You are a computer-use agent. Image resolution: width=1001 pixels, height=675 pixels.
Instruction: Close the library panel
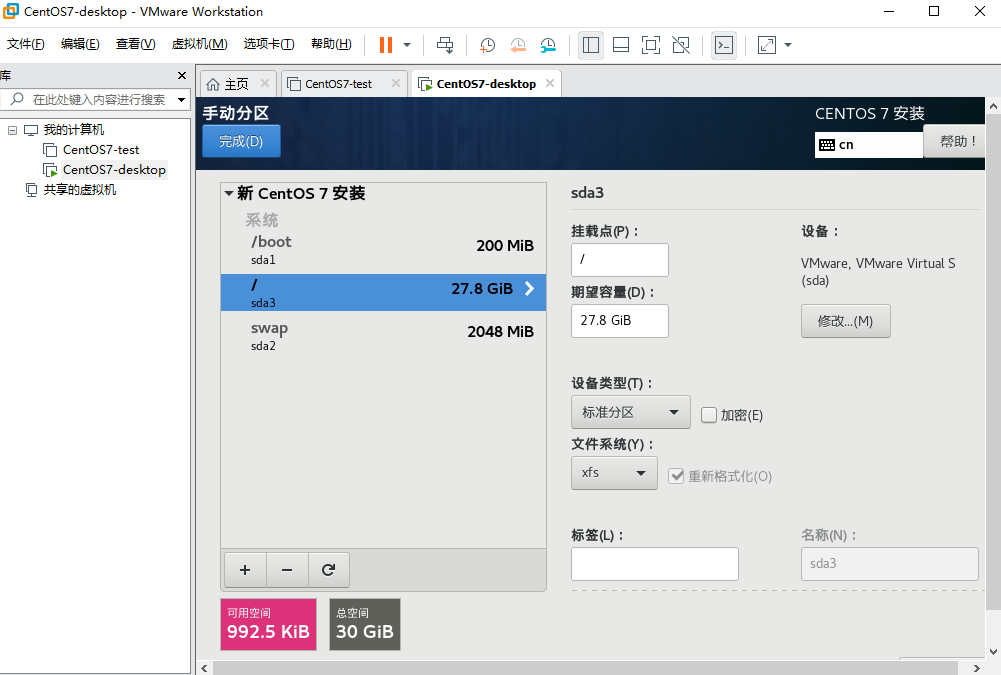[x=182, y=75]
